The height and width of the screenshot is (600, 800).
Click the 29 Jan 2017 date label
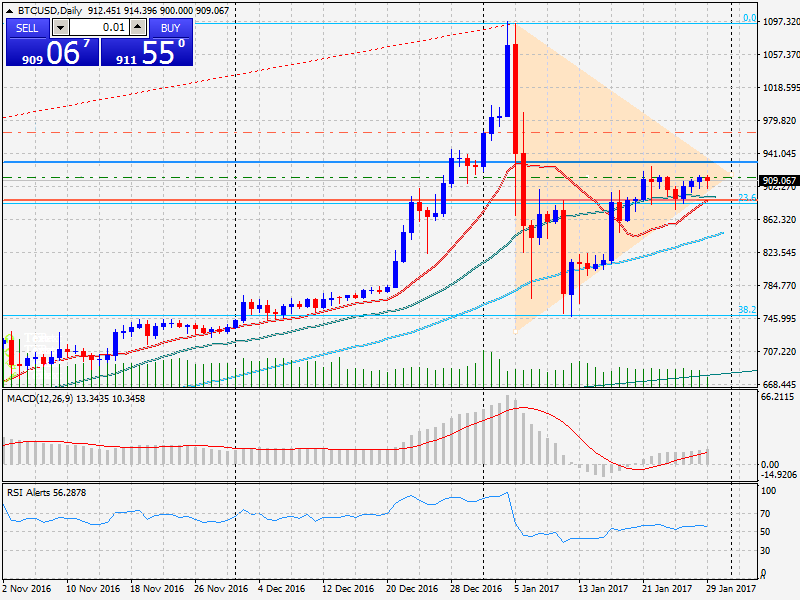click(x=732, y=588)
